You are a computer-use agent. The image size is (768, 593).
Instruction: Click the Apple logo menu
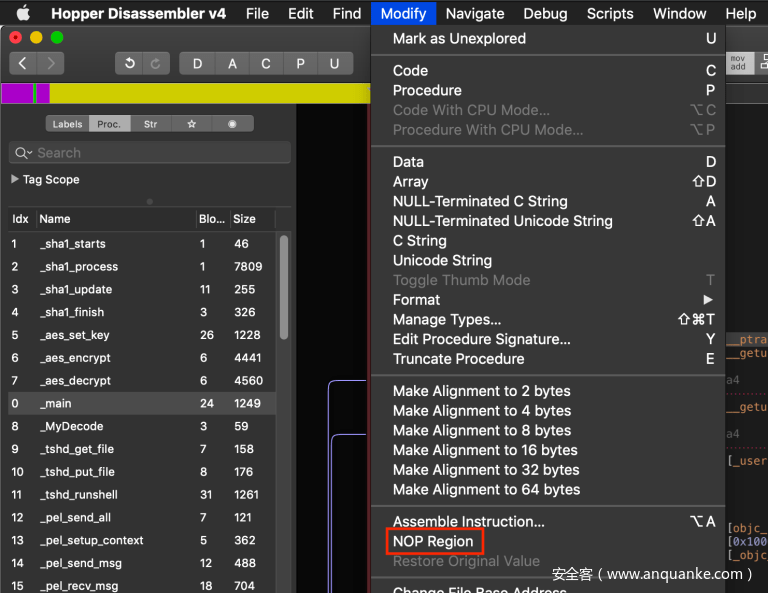click(x=22, y=13)
